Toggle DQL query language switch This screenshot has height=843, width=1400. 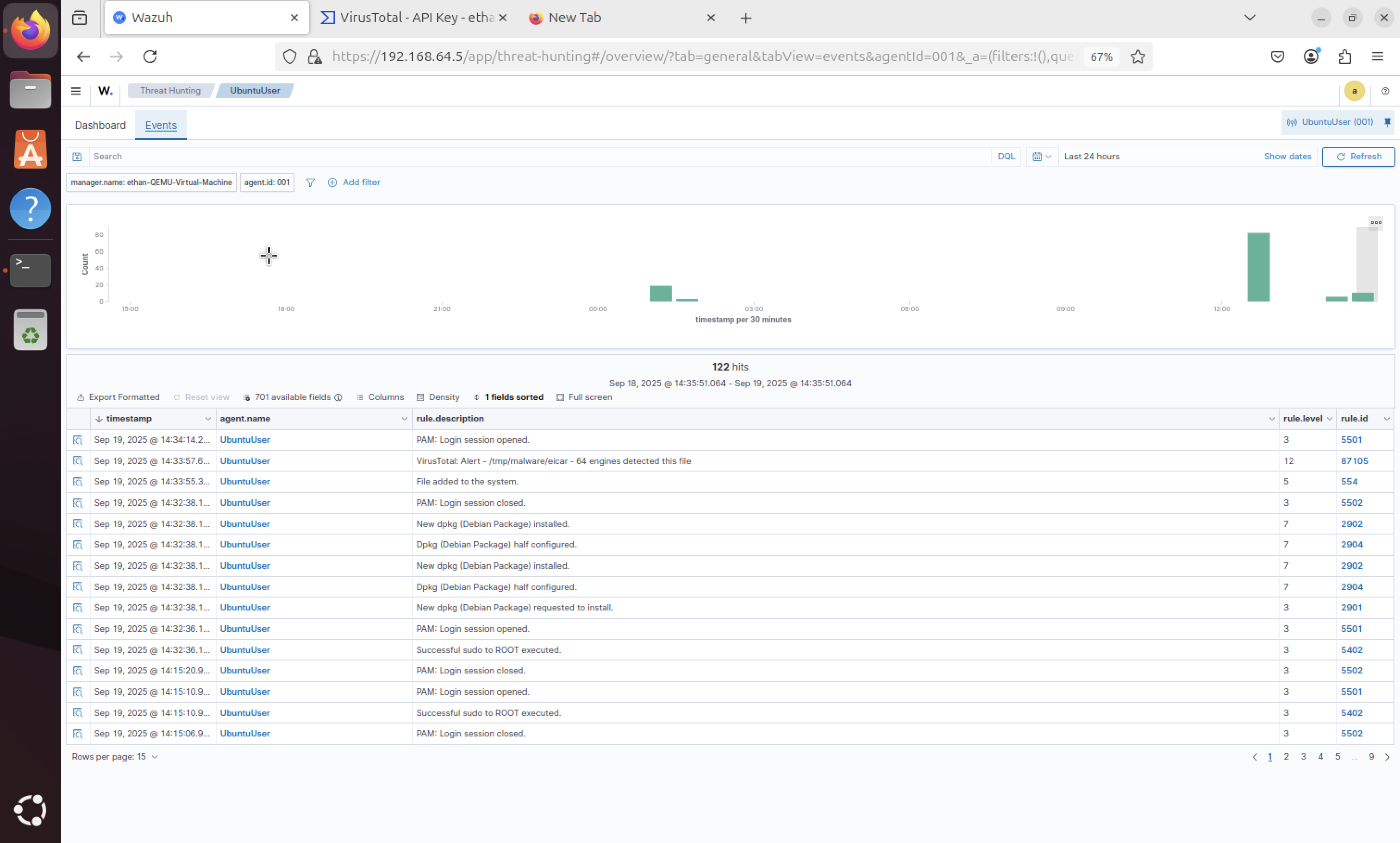click(x=1006, y=156)
